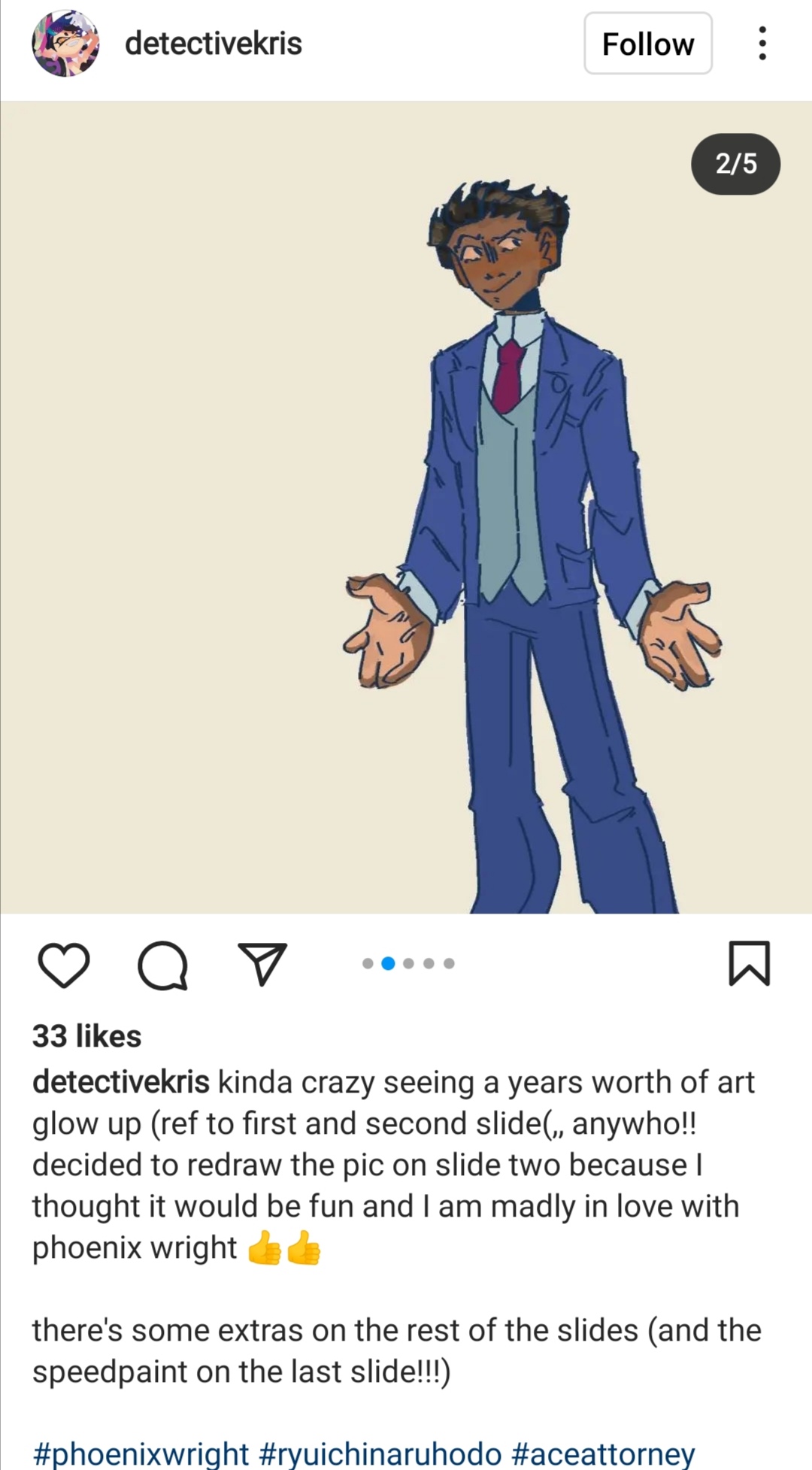Image resolution: width=812 pixels, height=1470 pixels.
Task: Open detectivekris profile picture
Action: click(x=65, y=44)
